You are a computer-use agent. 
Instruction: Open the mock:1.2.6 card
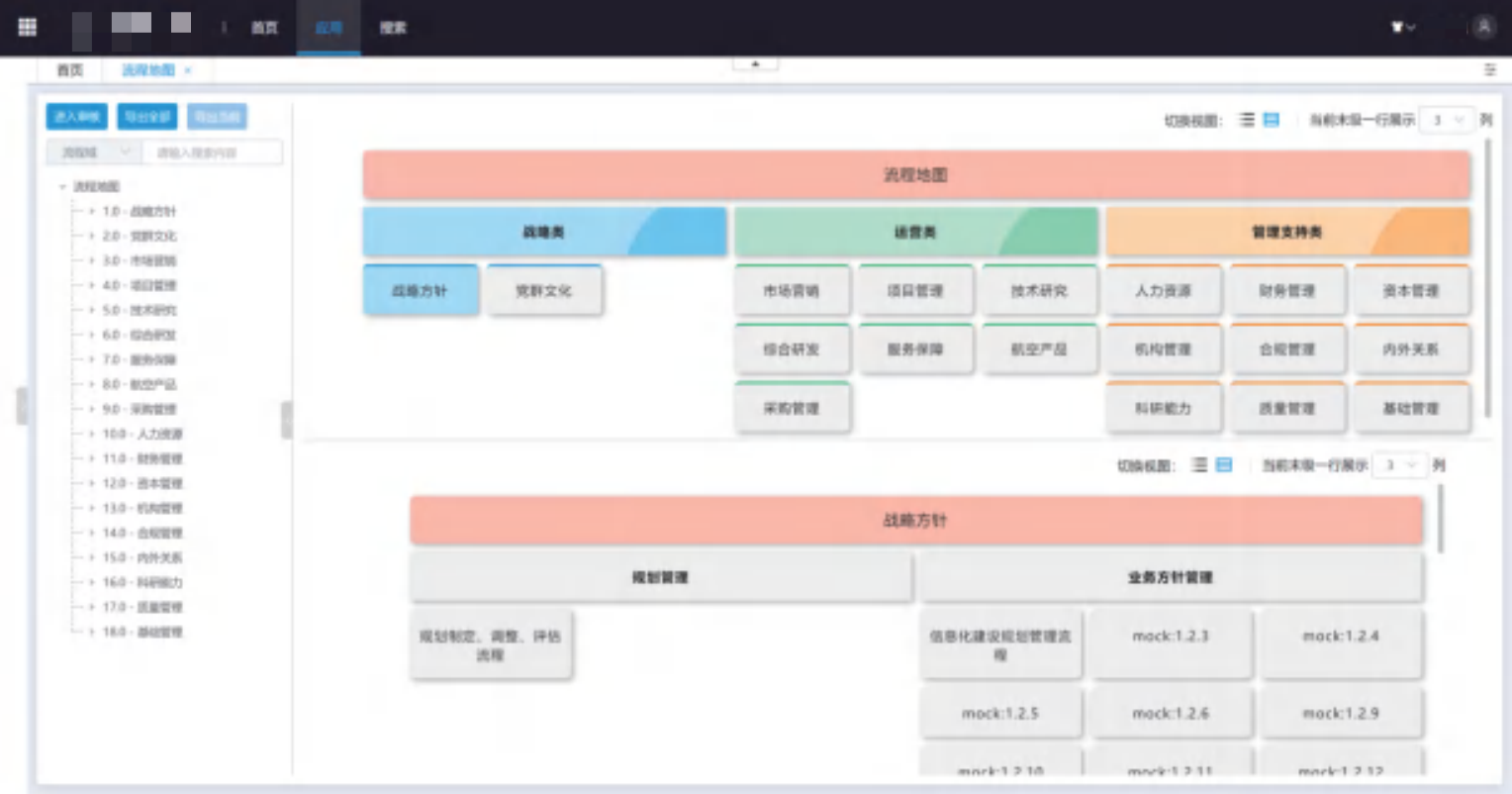1171,713
